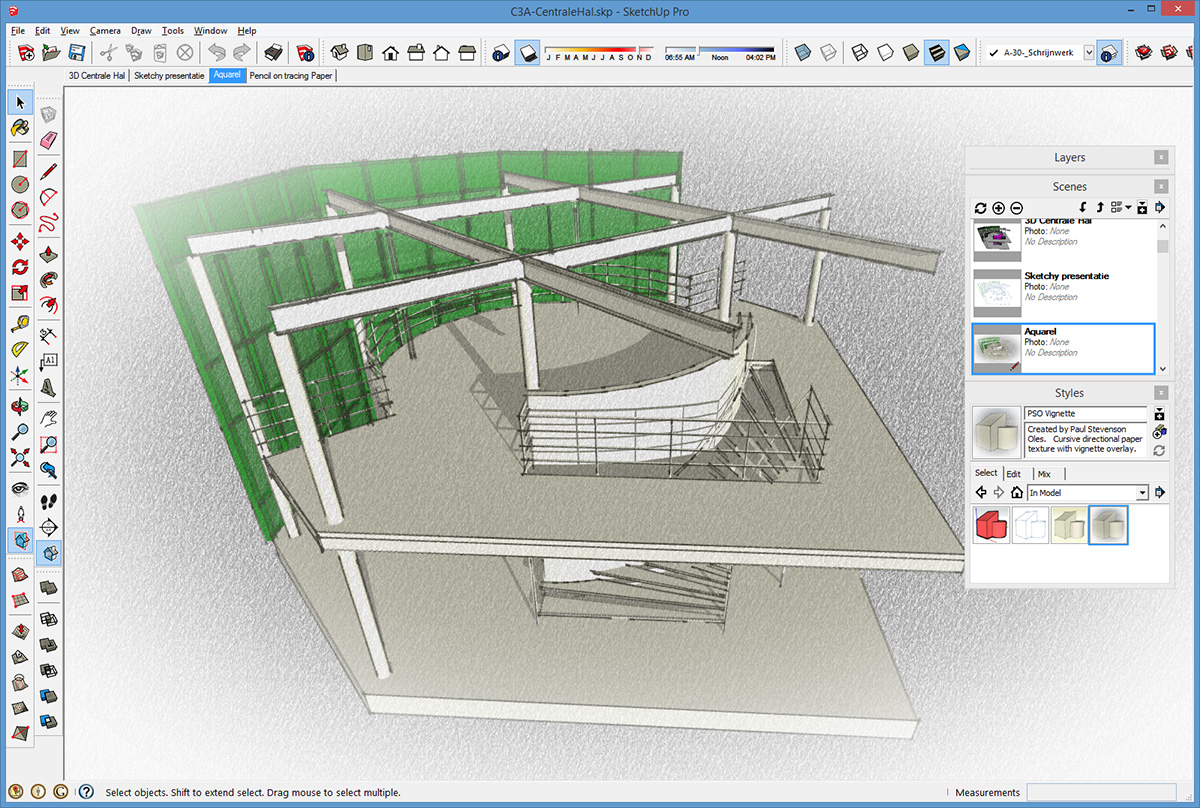Image resolution: width=1200 pixels, height=808 pixels.
Task: Select the arrow Select tool
Action: (20, 102)
